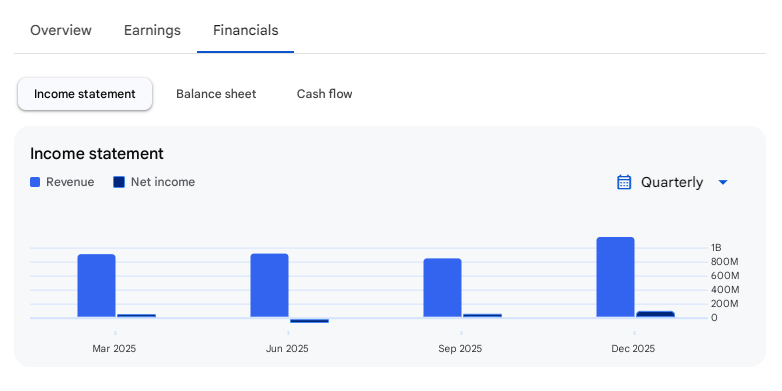
Task: Click the Jun 2025 axis label
Action: pos(287,349)
